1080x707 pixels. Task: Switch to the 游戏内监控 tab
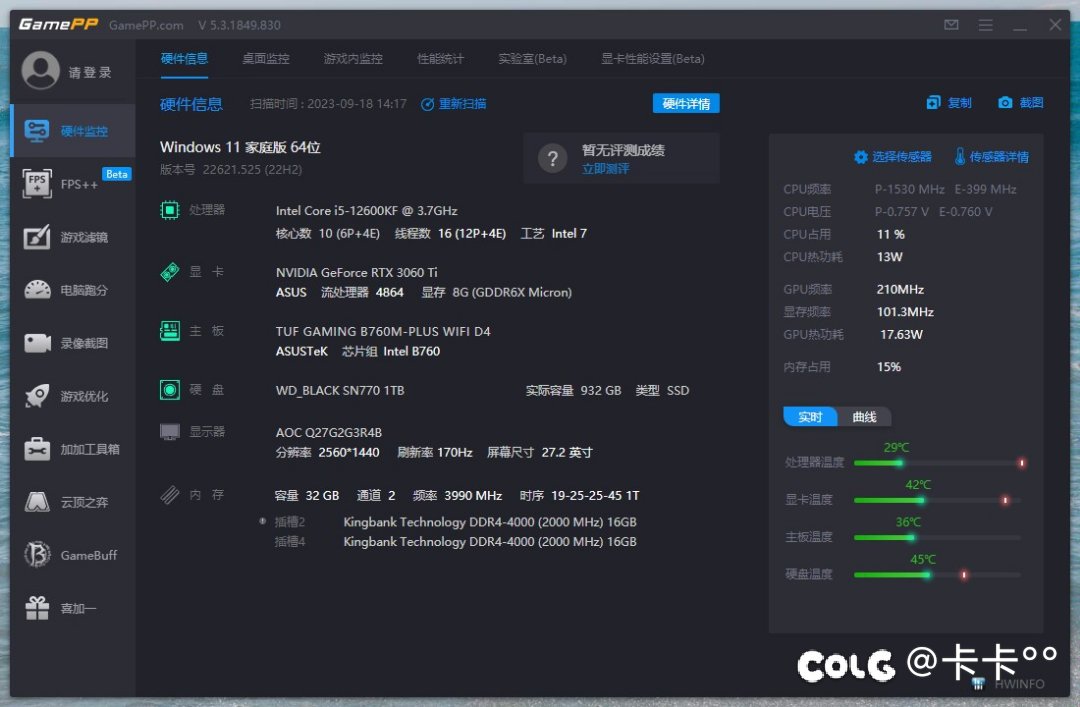353,59
